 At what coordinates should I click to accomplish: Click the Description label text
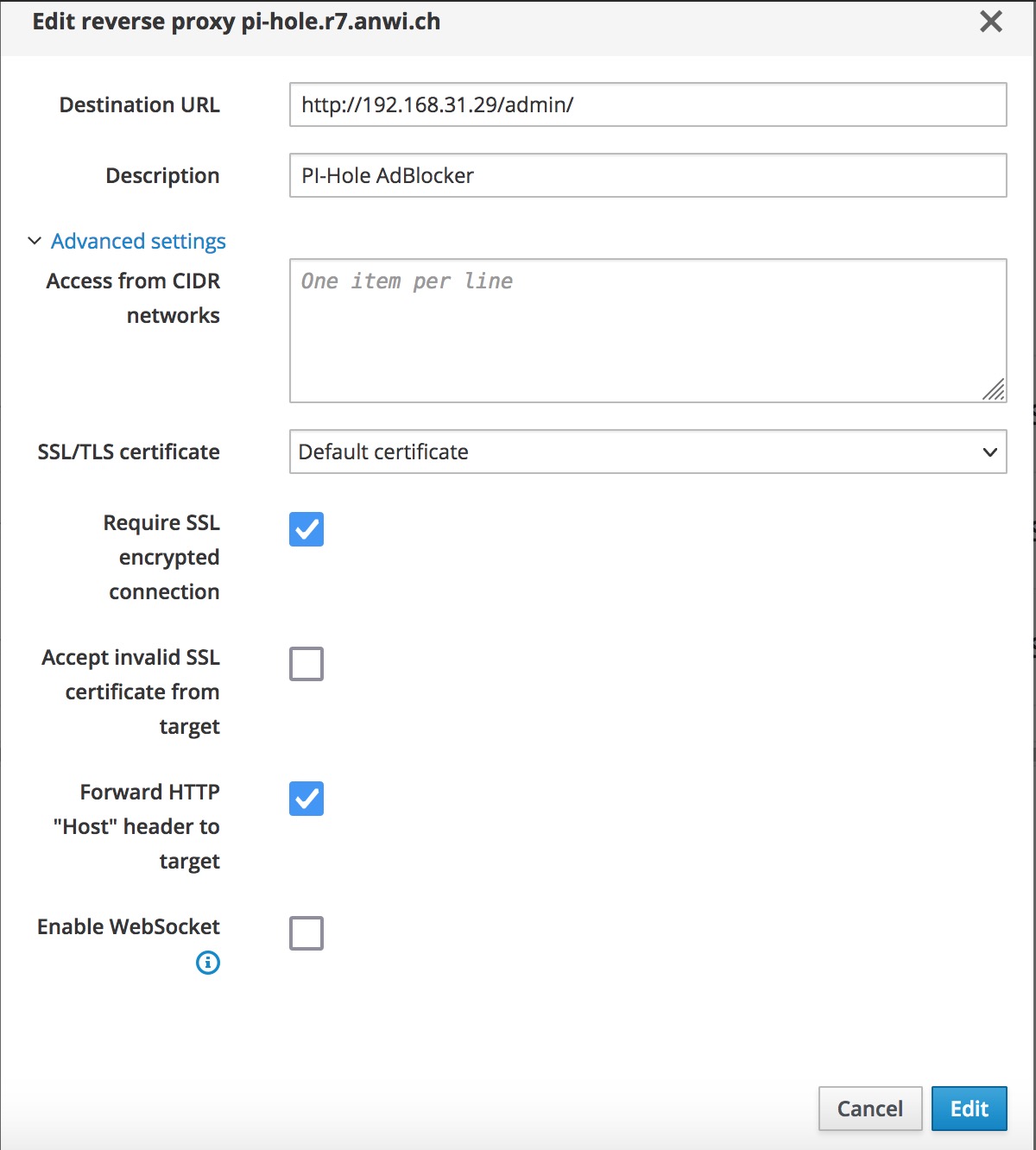[x=162, y=175]
